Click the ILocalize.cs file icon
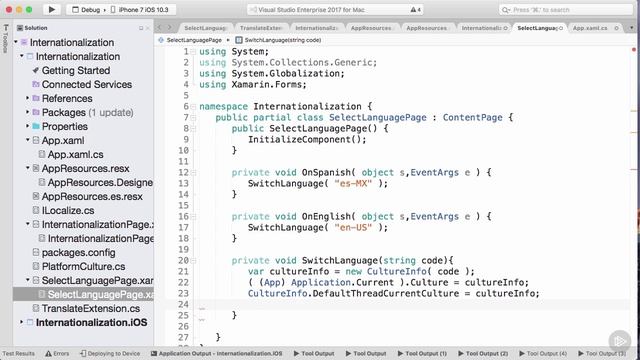 (36, 210)
